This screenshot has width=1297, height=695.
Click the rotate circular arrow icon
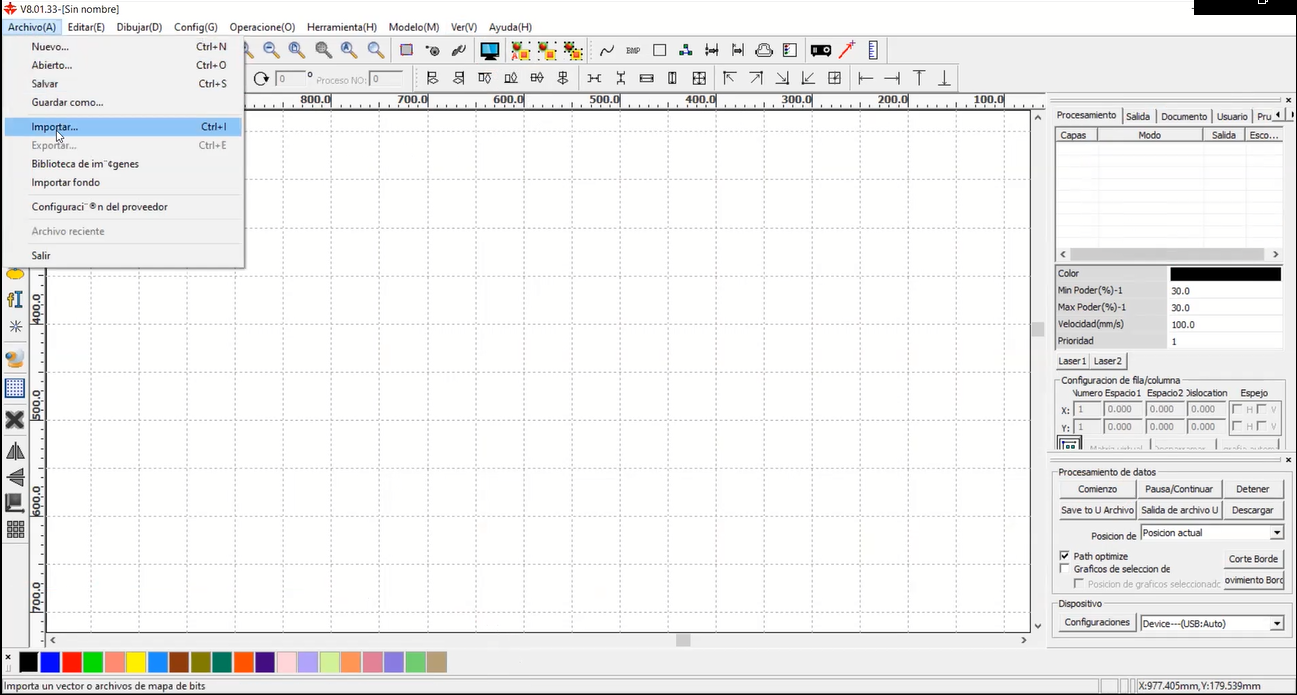pos(261,78)
